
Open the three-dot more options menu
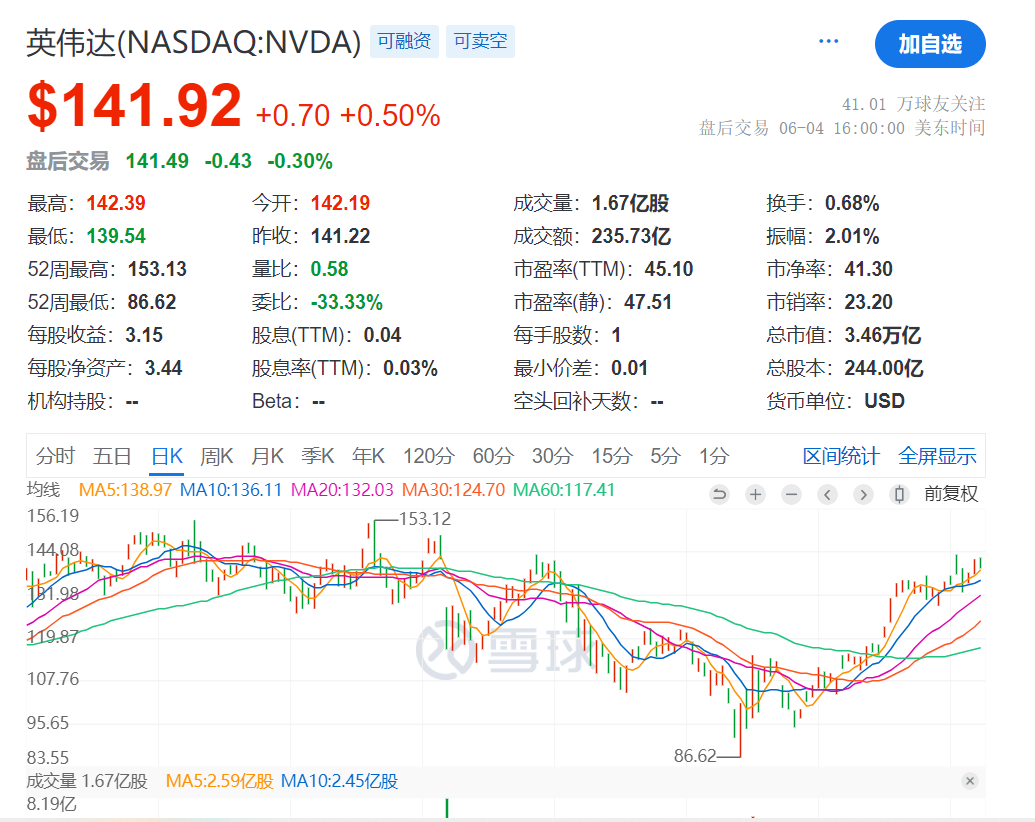(828, 42)
